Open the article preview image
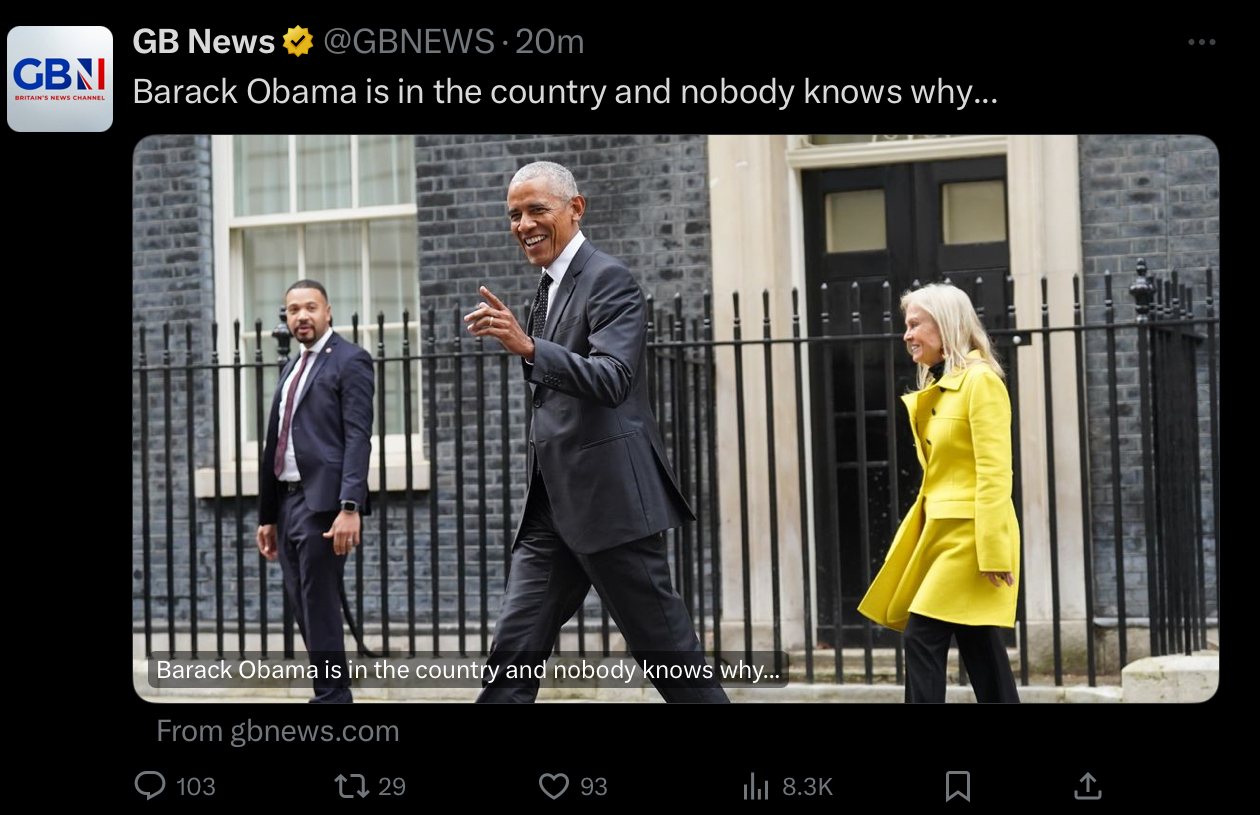 (x=676, y=418)
